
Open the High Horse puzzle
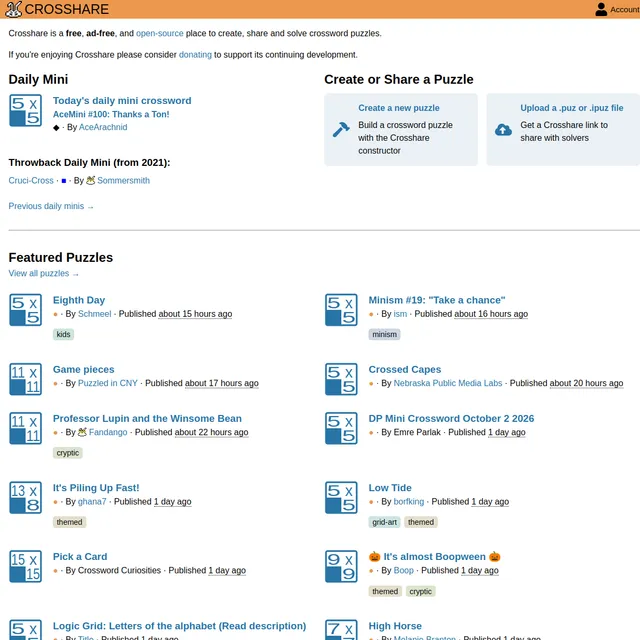(x=395, y=626)
